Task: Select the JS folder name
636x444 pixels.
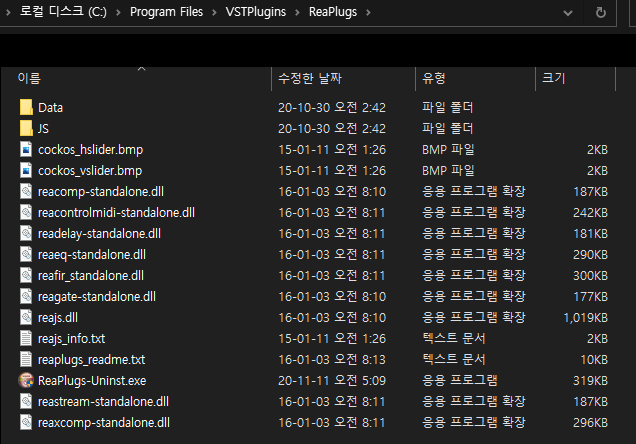Action: [43, 129]
